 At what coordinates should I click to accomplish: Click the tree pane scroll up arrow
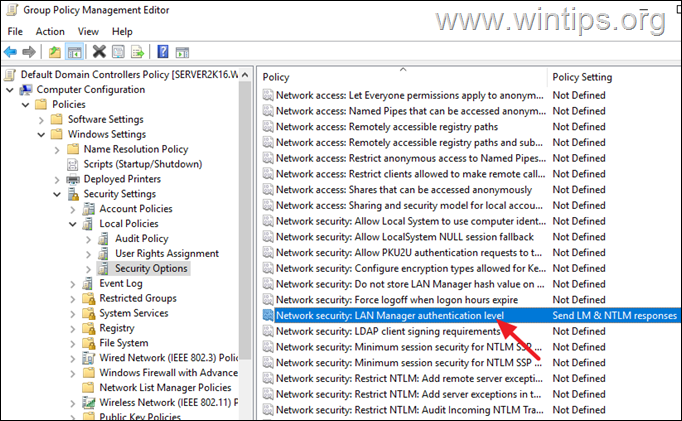(x=245, y=75)
